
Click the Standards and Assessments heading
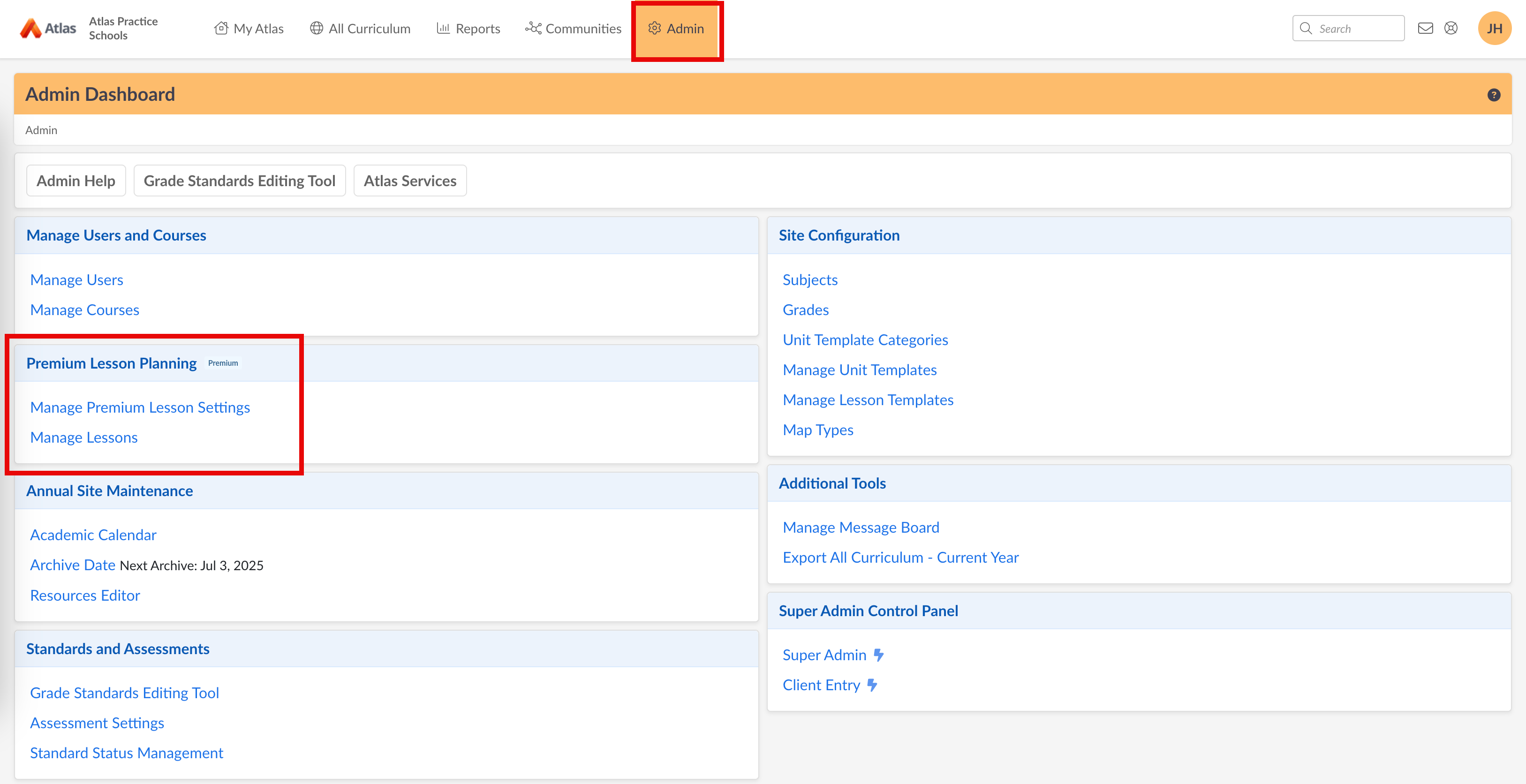(x=118, y=649)
